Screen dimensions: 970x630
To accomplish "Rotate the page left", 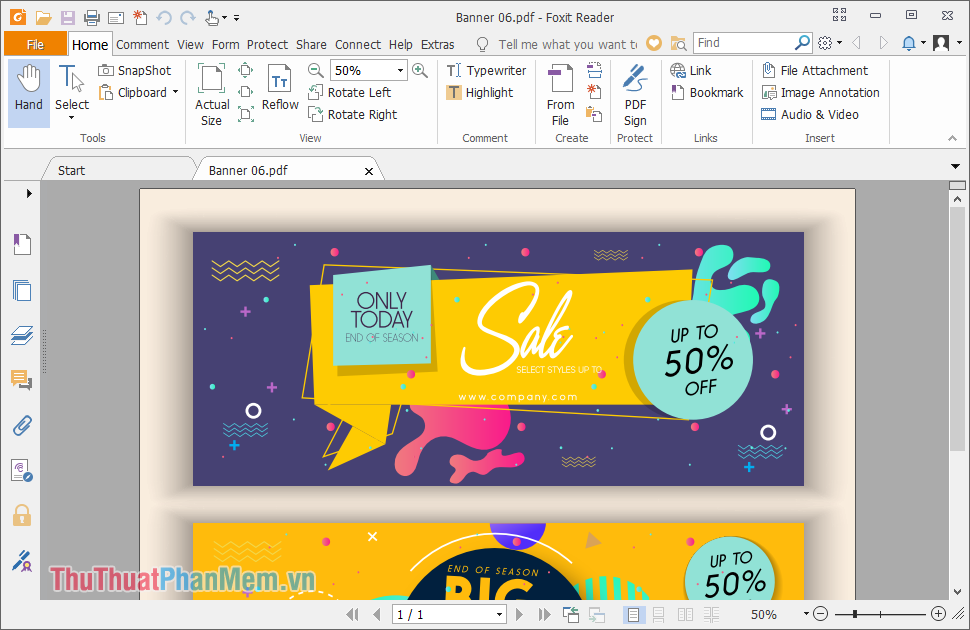I will point(350,93).
